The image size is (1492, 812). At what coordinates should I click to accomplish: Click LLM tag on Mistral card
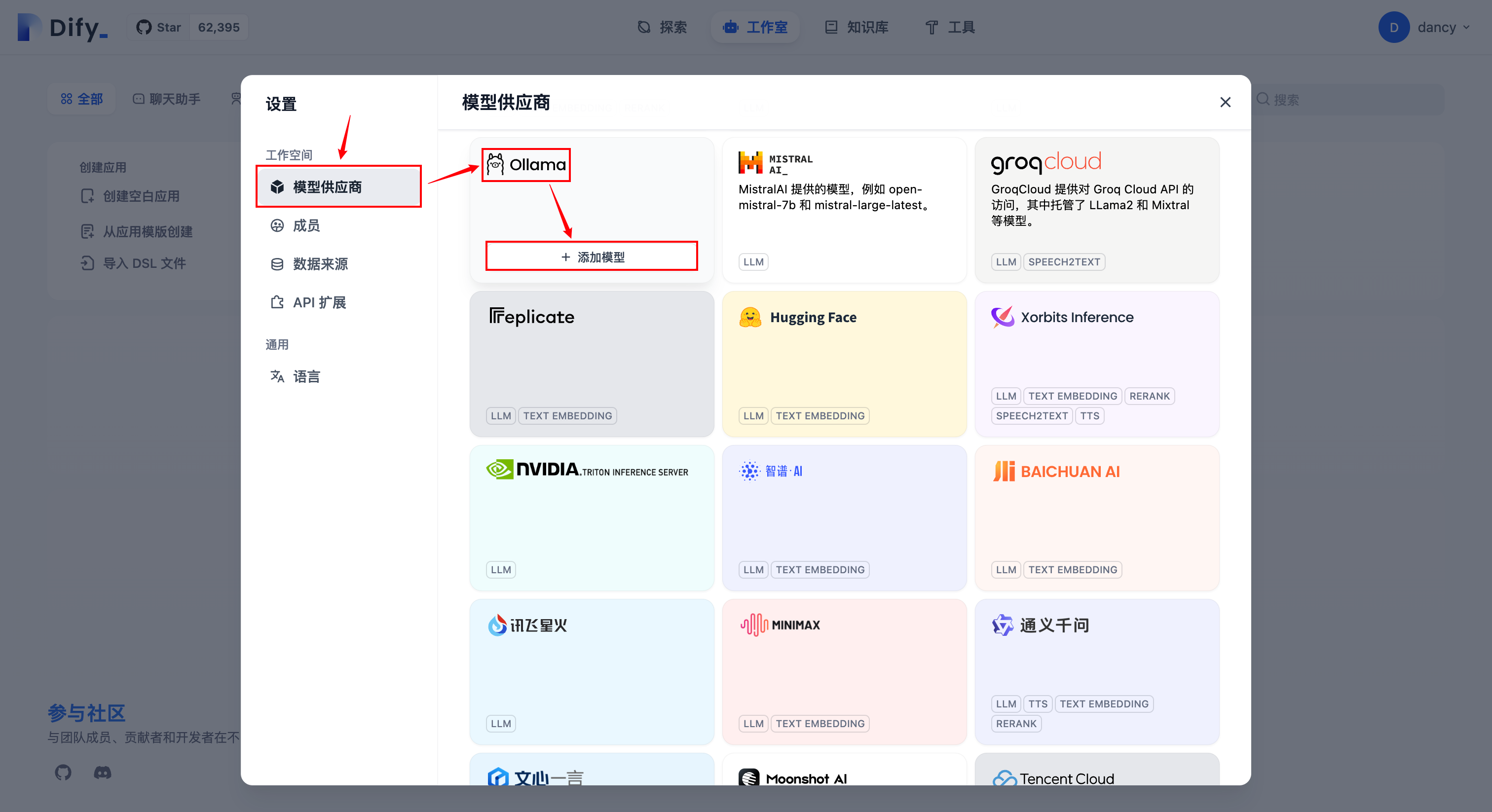click(753, 262)
